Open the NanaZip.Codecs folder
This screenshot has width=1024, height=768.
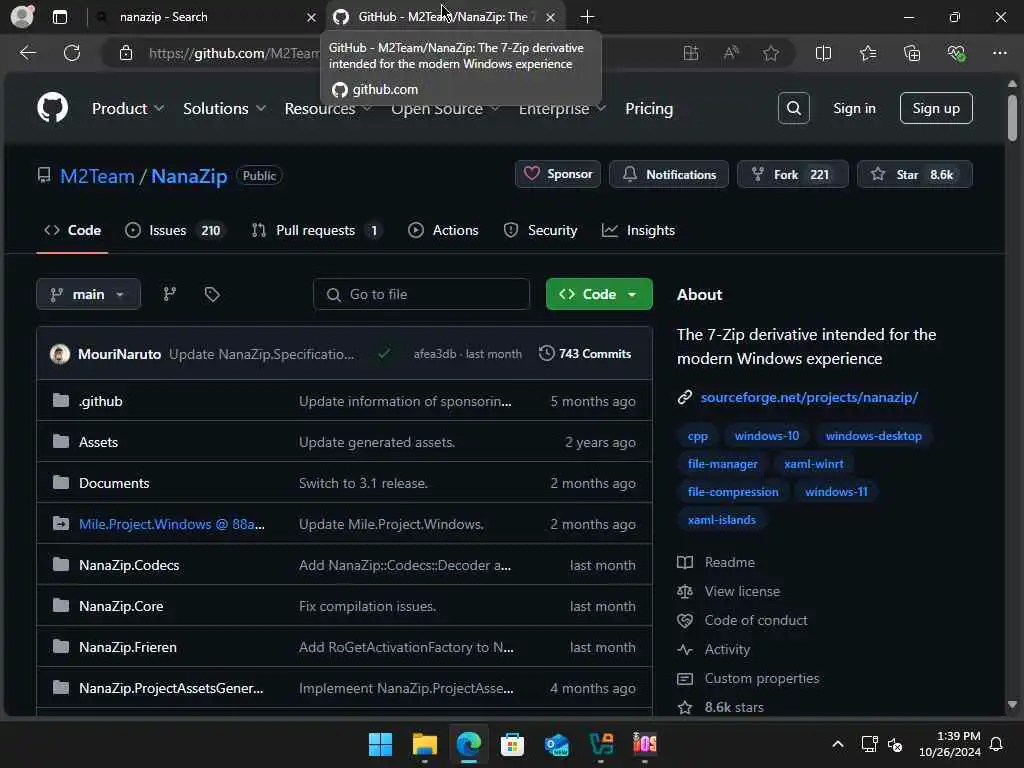tap(129, 565)
